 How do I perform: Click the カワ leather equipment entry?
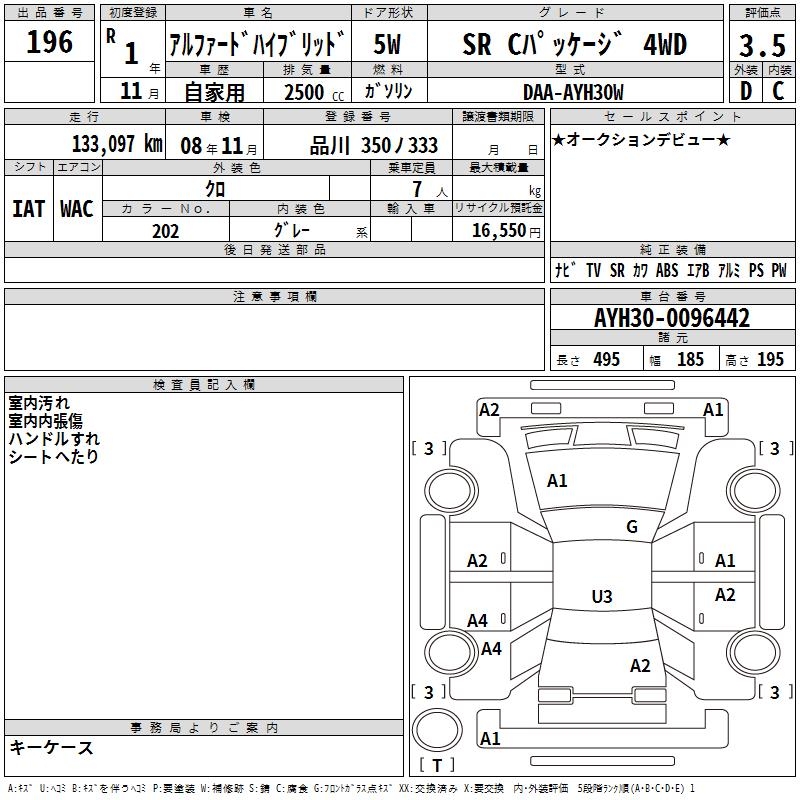pyautogui.click(x=640, y=270)
